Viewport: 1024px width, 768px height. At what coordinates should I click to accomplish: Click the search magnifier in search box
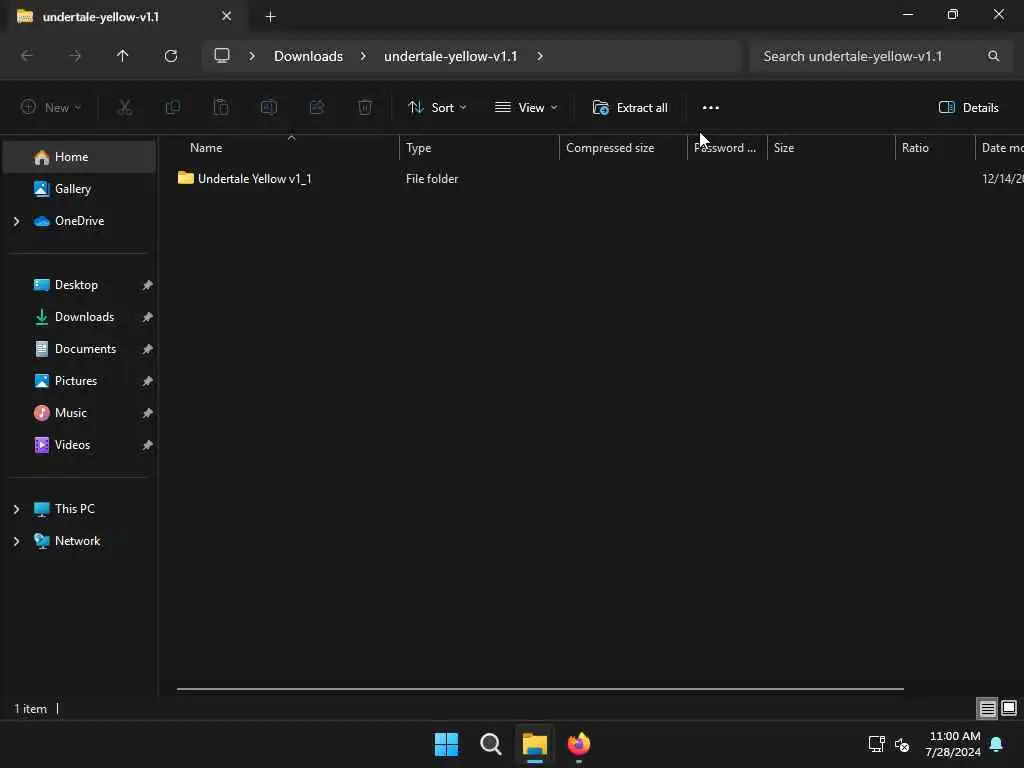pos(993,56)
